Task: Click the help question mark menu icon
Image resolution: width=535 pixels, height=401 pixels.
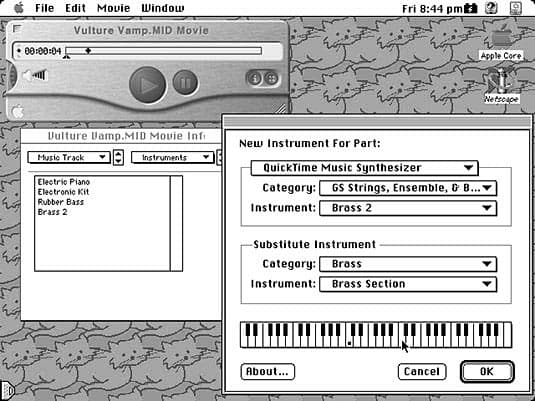Action: [491, 8]
